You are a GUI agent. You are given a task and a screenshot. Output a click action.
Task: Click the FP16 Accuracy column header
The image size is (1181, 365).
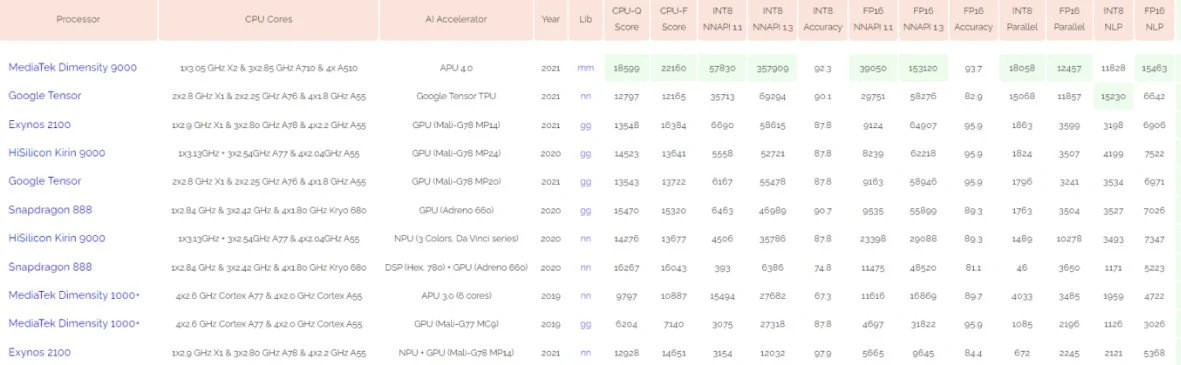click(973, 20)
